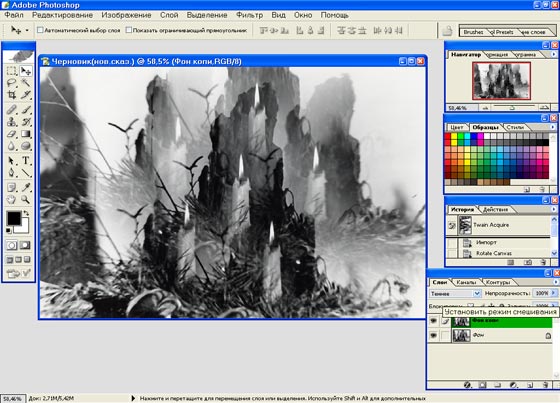560x403 pixels.
Task: Enable Автоматический выбор слоя checkbox
Action: pos(40,30)
